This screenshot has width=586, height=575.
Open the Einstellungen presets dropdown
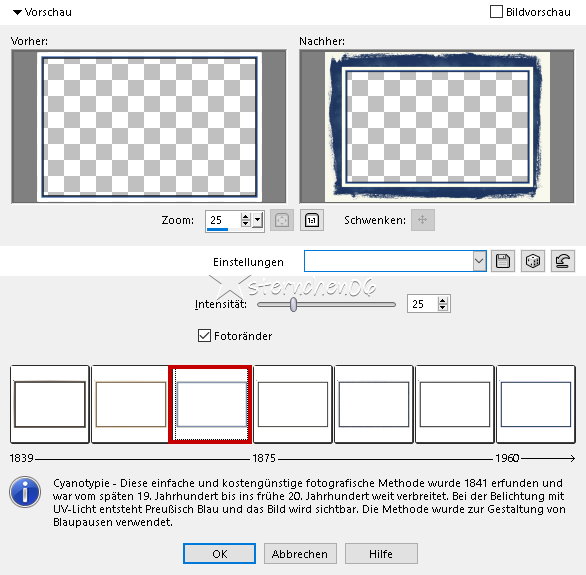click(x=479, y=261)
